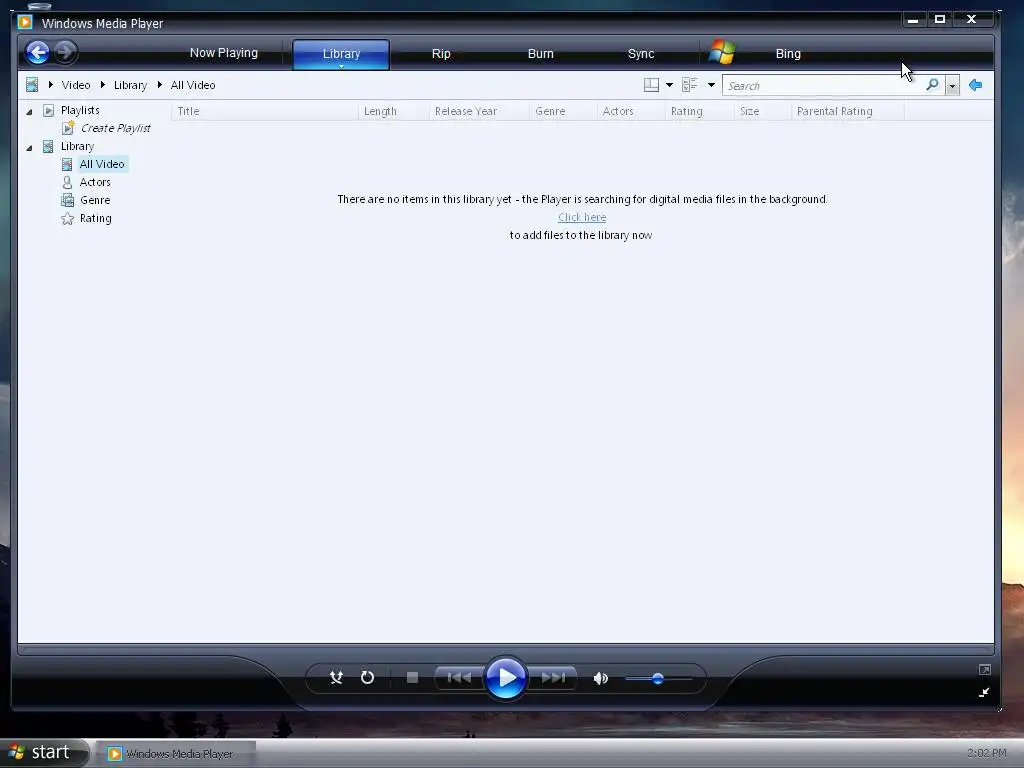Turn shuffle on
Image resolution: width=1024 pixels, height=768 pixels.
pyautogui.click(x=336, y=678)
